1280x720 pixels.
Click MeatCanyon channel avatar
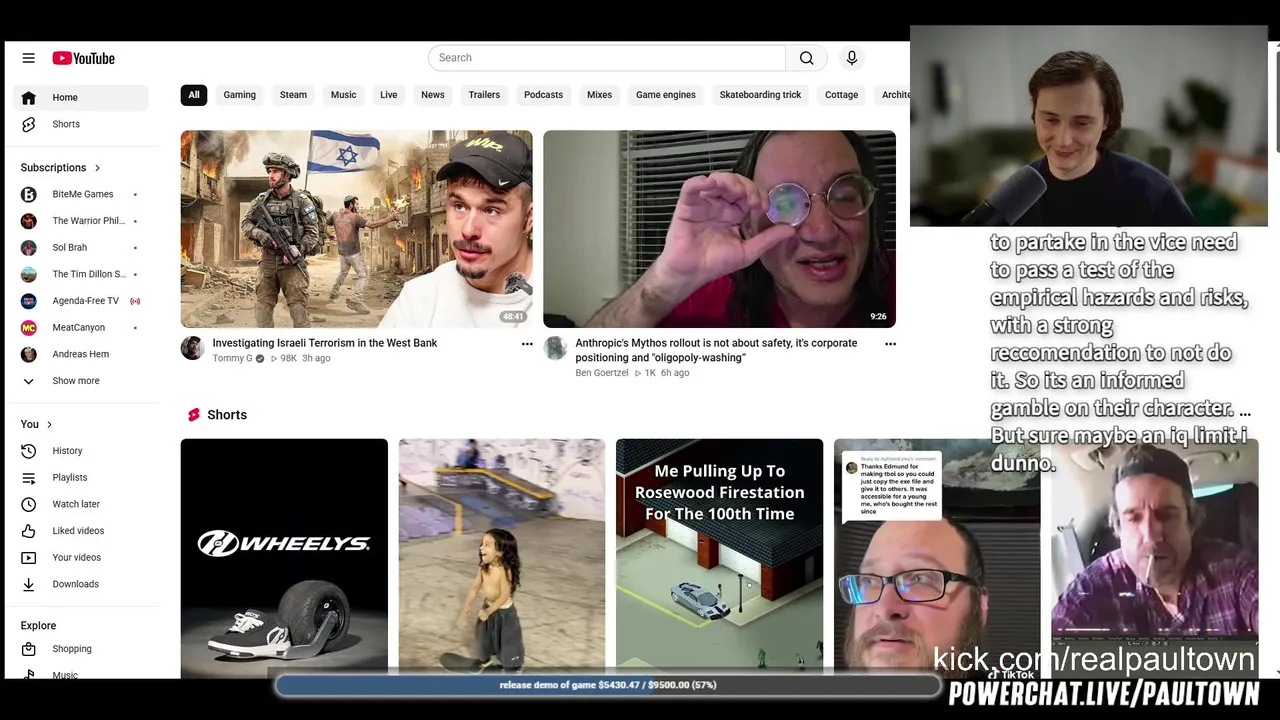tap(28, 327)
